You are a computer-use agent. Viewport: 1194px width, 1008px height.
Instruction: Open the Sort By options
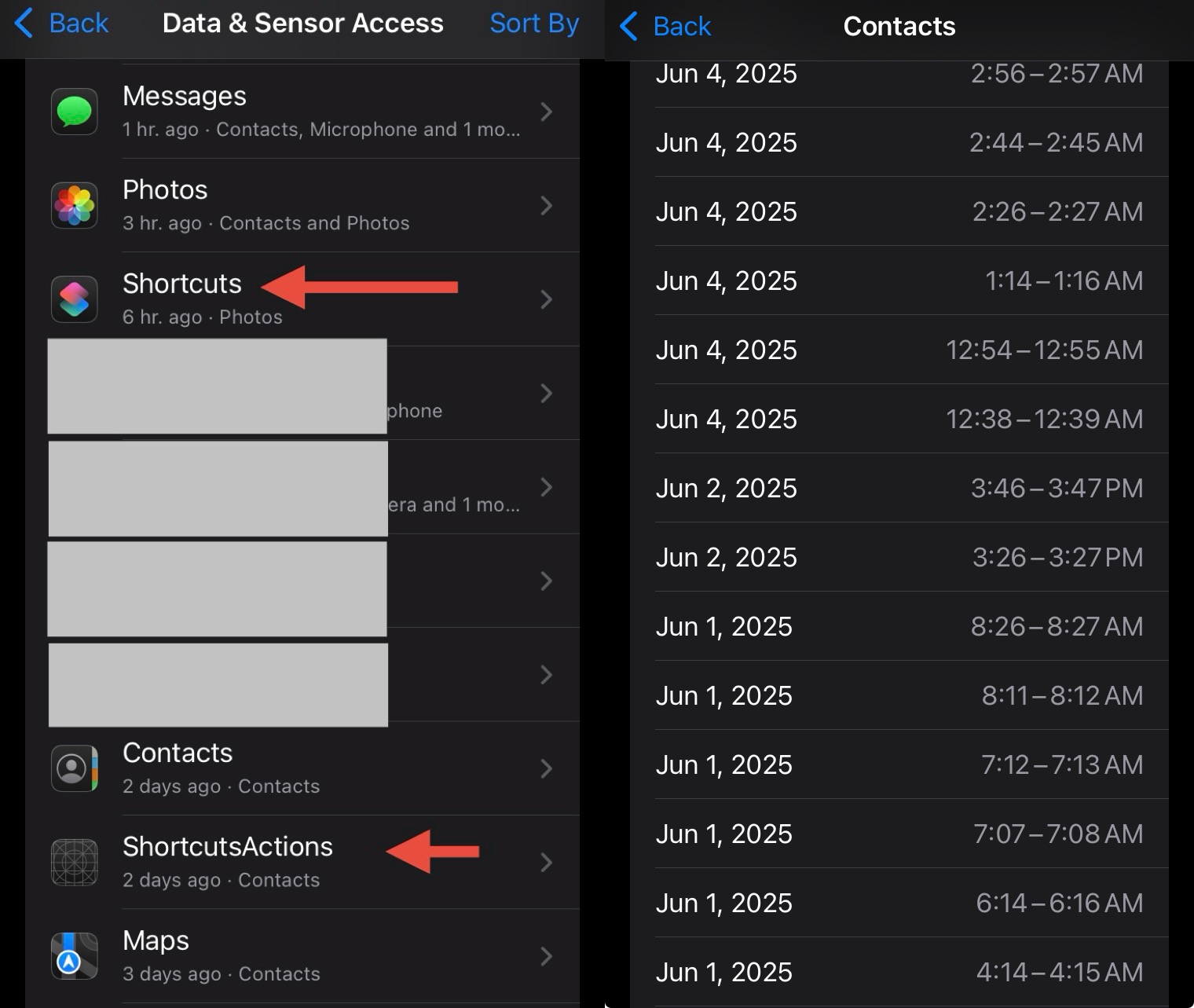click(x=534, y=23)
